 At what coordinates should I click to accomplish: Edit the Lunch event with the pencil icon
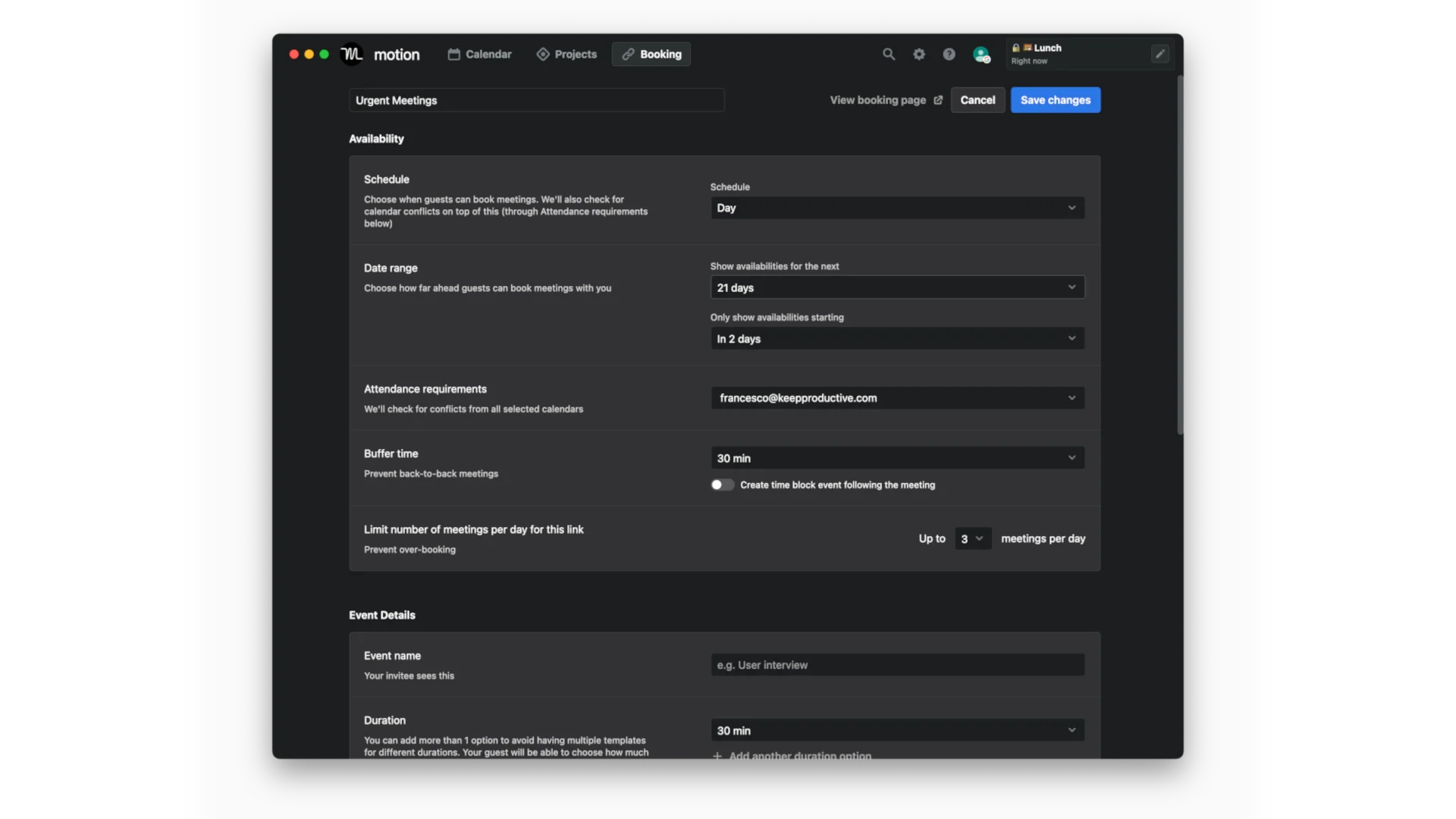coord(1159,54)
